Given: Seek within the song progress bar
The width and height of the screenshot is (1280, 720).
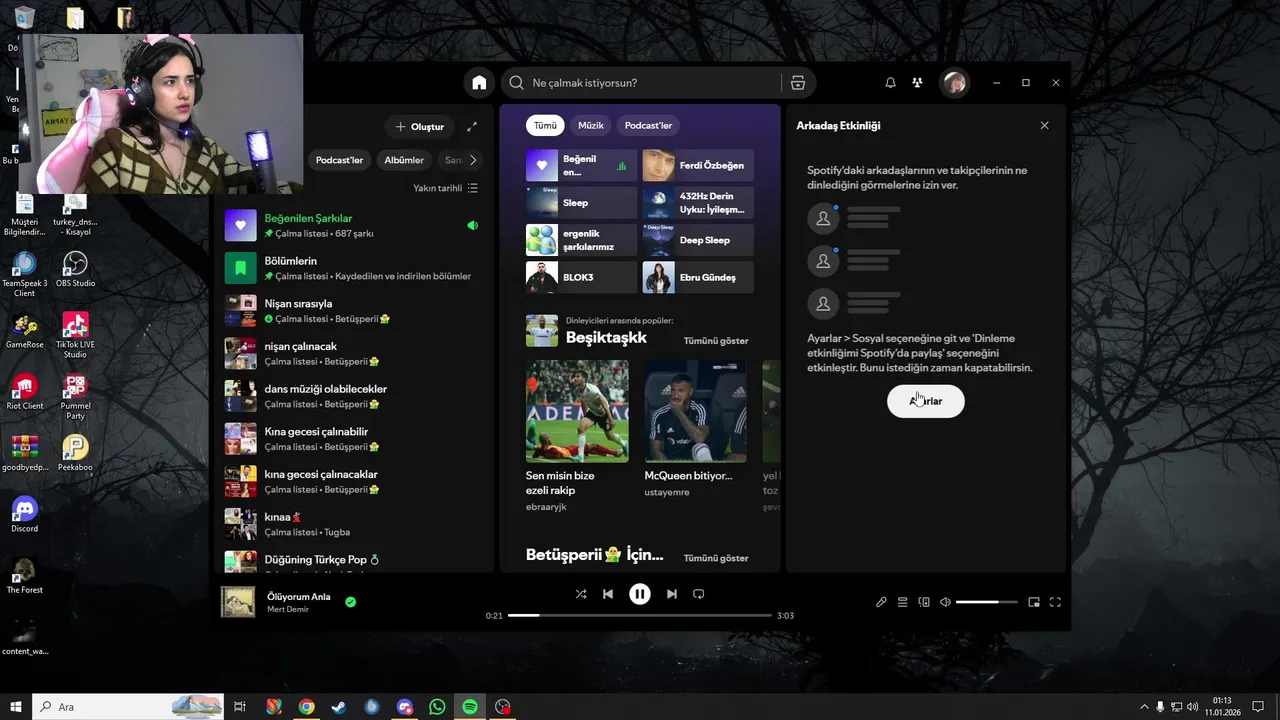Looking at the screenshot, I should 640,615.
